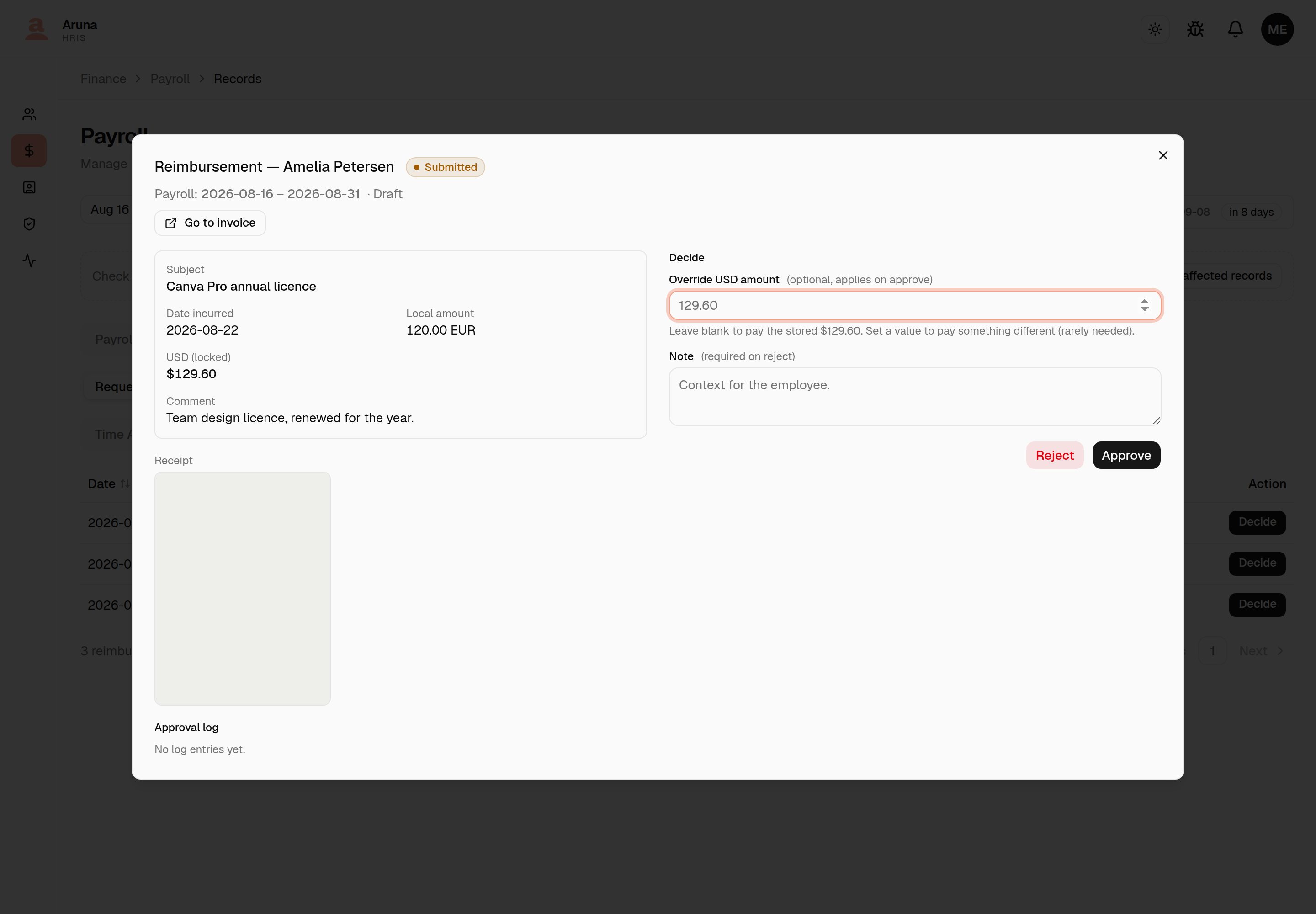Click the 2026-08-22 date incurred value

pos(202,330)
